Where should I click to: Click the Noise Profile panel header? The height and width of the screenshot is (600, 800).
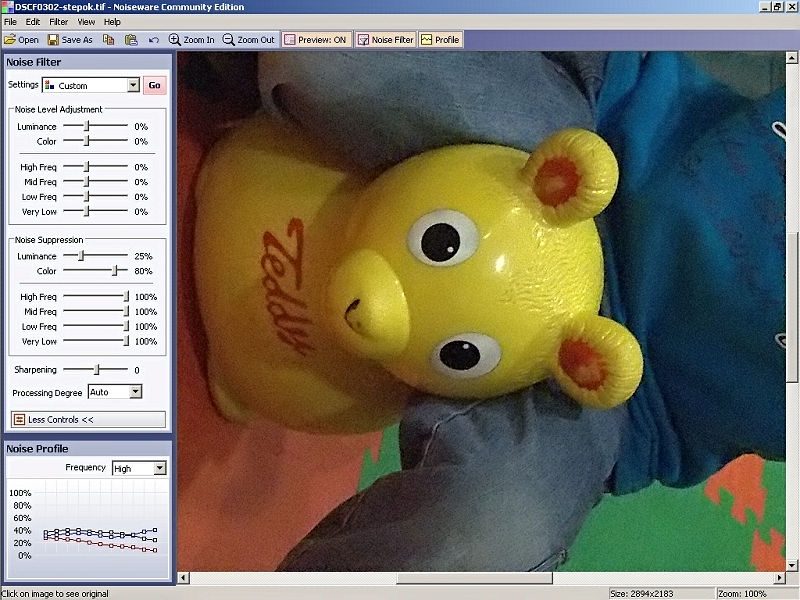coord(87,448)
